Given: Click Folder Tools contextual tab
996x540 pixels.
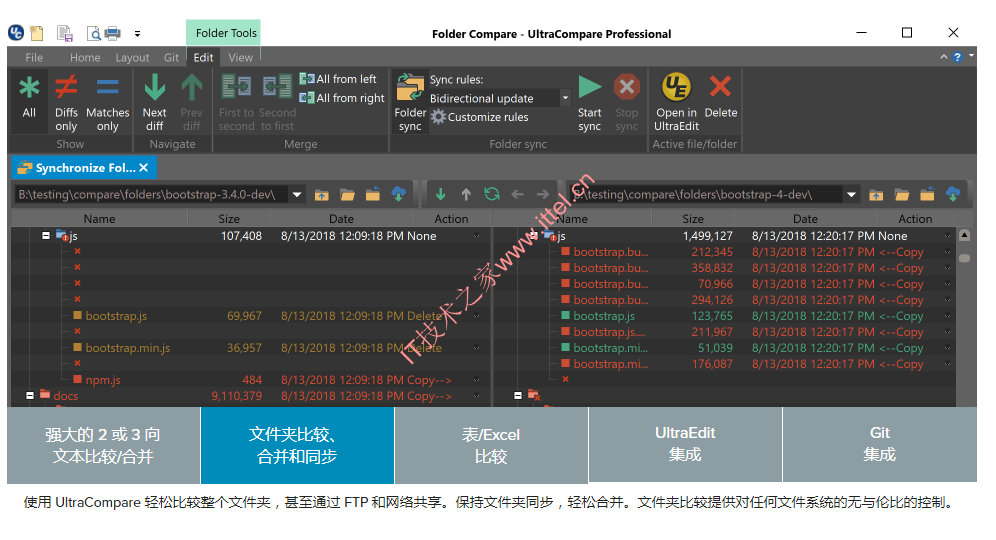Looking at the screenshot, I should [x=224, y=33].
